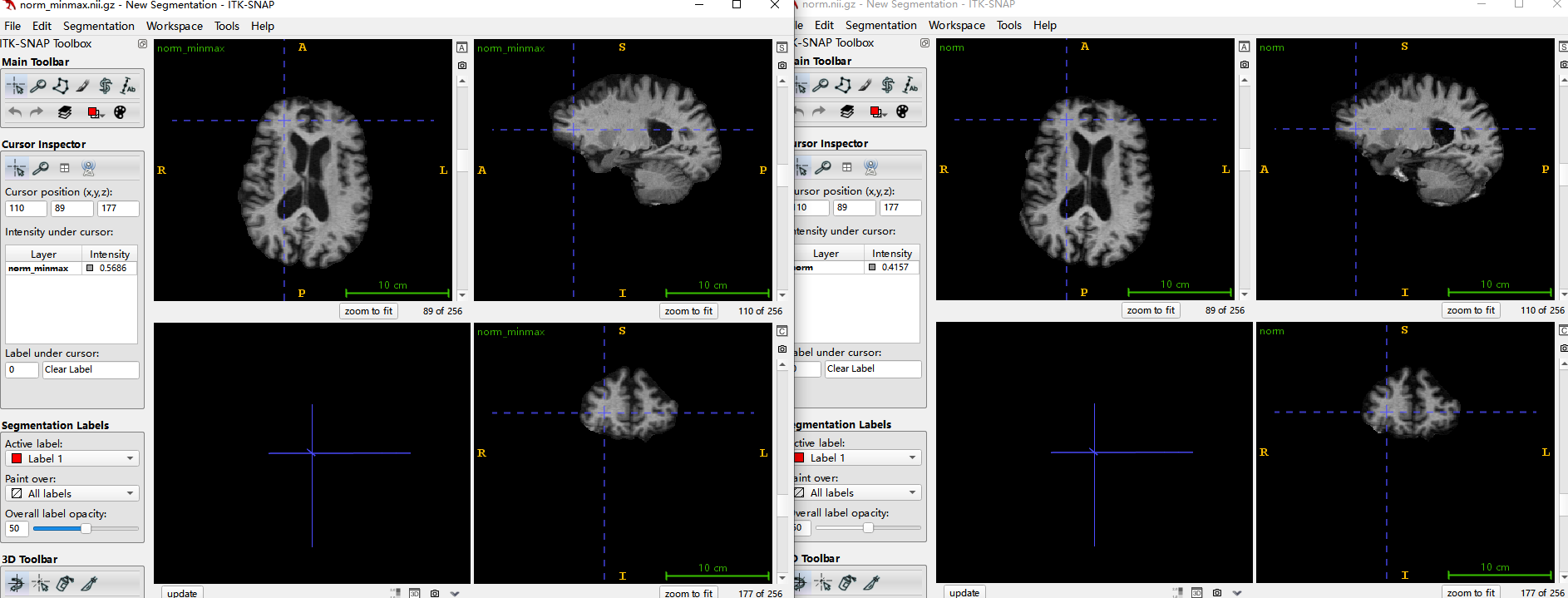Select the Polygon tool in left window toolbar
1568x598 pixels.
pos(61,86)
